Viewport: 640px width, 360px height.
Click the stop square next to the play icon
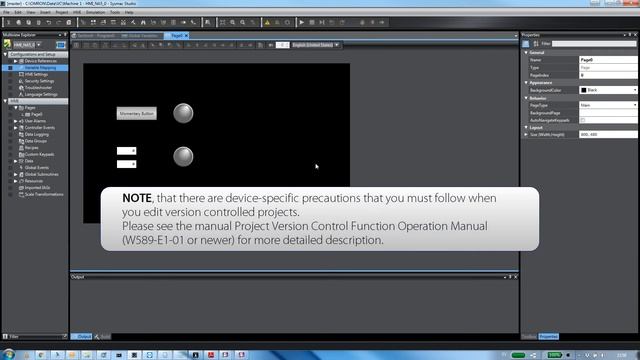(312, 22)
